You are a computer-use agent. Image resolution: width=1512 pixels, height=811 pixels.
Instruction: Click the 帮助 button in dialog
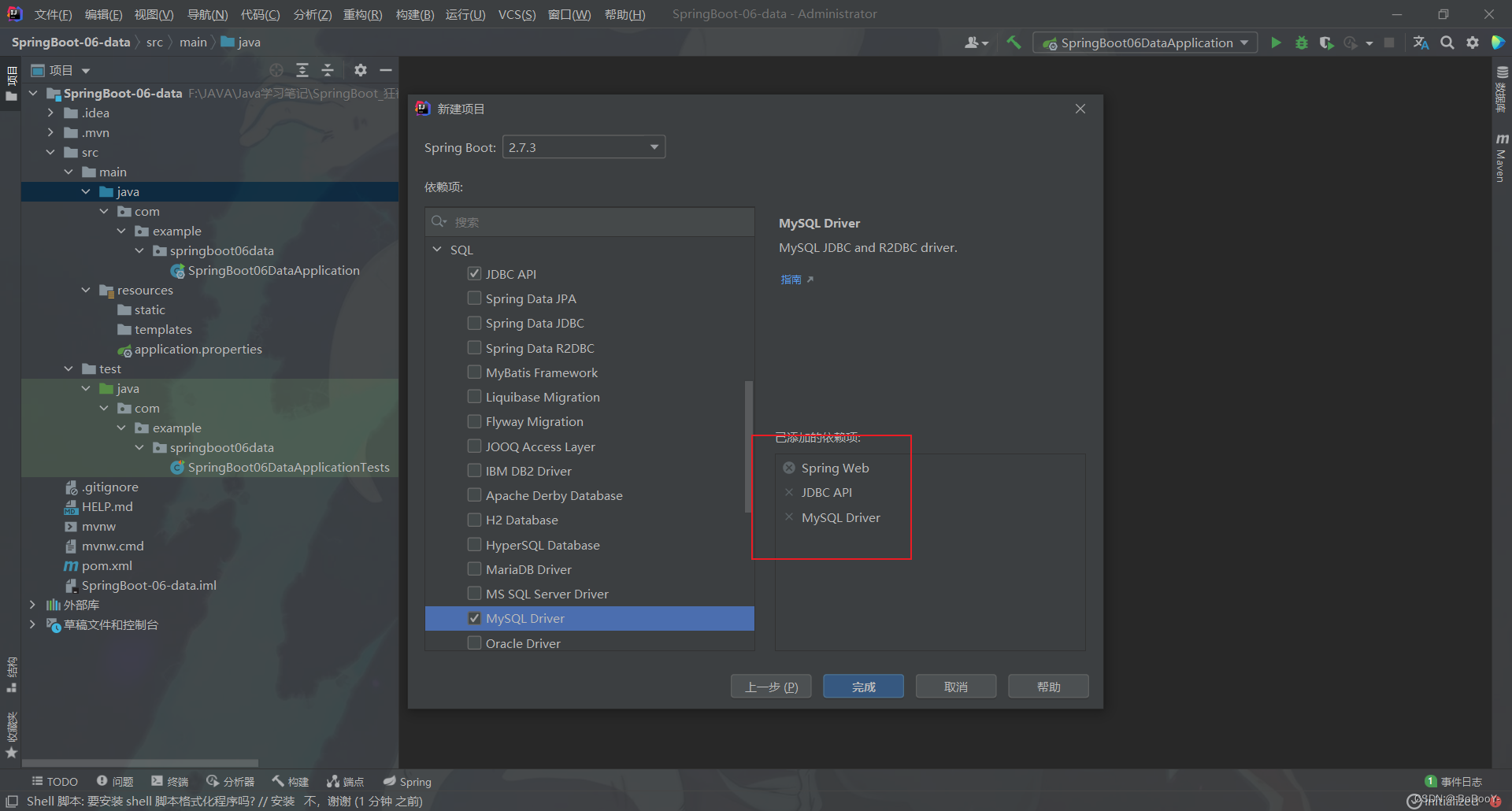1048,687
